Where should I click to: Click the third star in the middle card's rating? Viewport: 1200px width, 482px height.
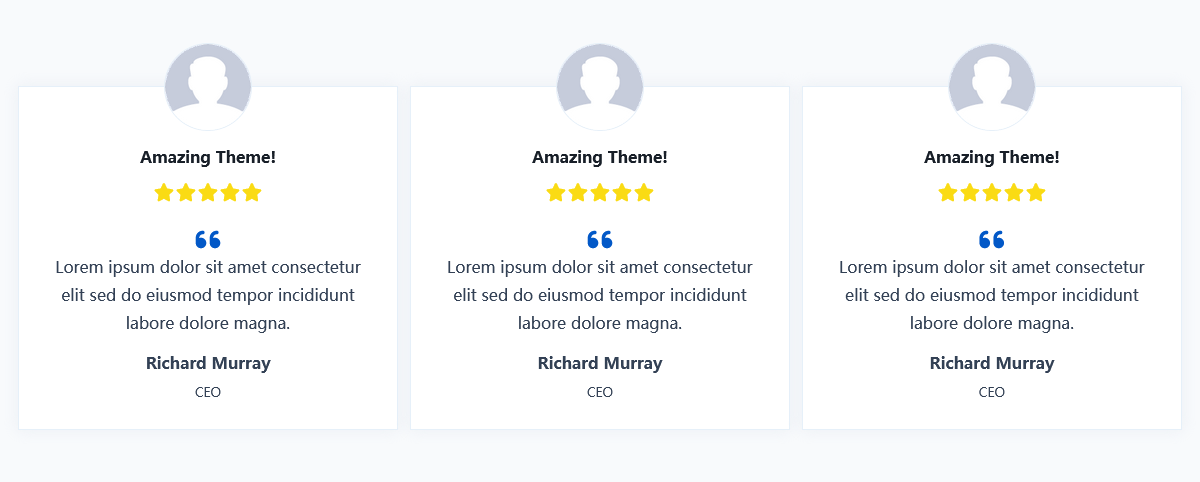pyautogui.click(x=600, y=192)
